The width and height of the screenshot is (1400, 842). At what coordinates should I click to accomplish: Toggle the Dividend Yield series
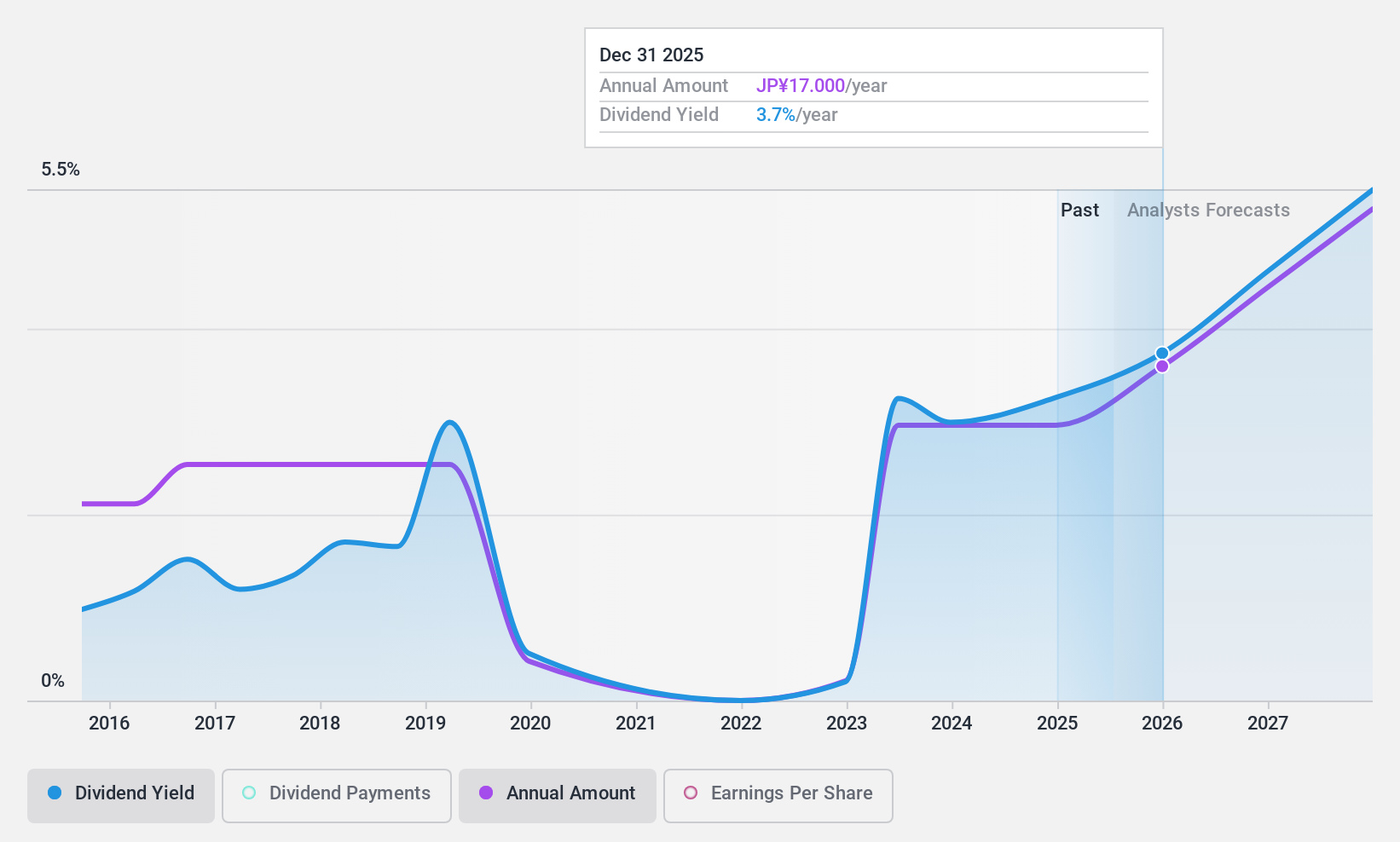pyautogui.click(x=120, y=795)
